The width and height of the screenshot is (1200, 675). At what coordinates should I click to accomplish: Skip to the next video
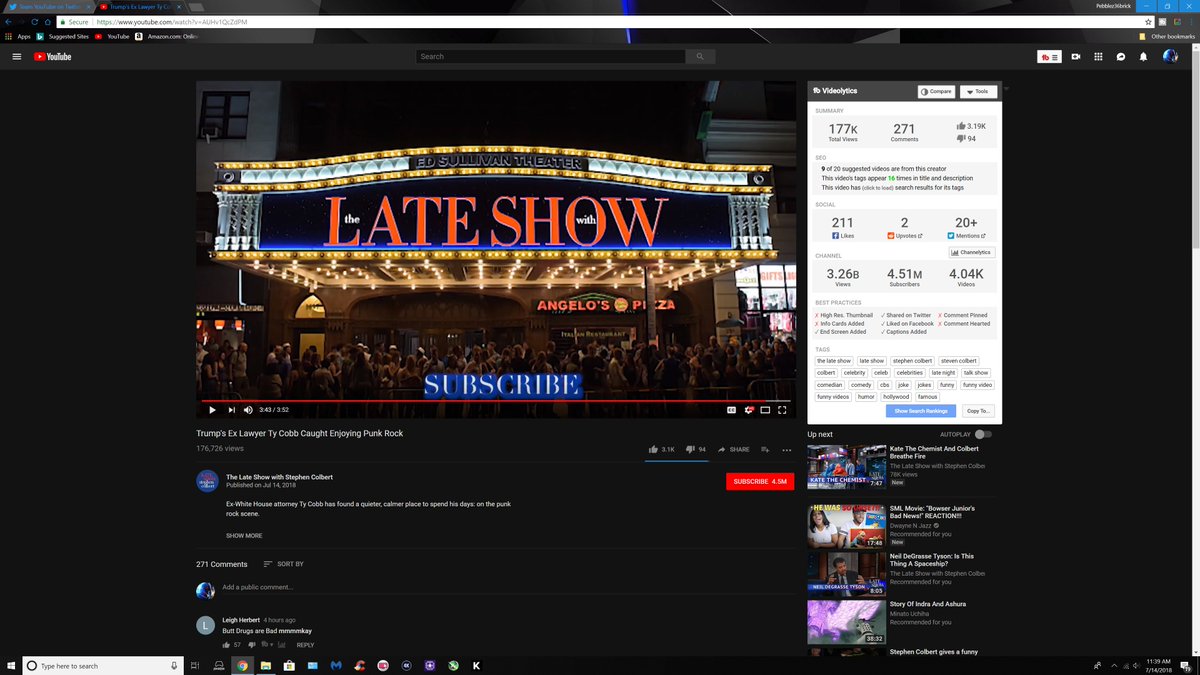[231, 409]
